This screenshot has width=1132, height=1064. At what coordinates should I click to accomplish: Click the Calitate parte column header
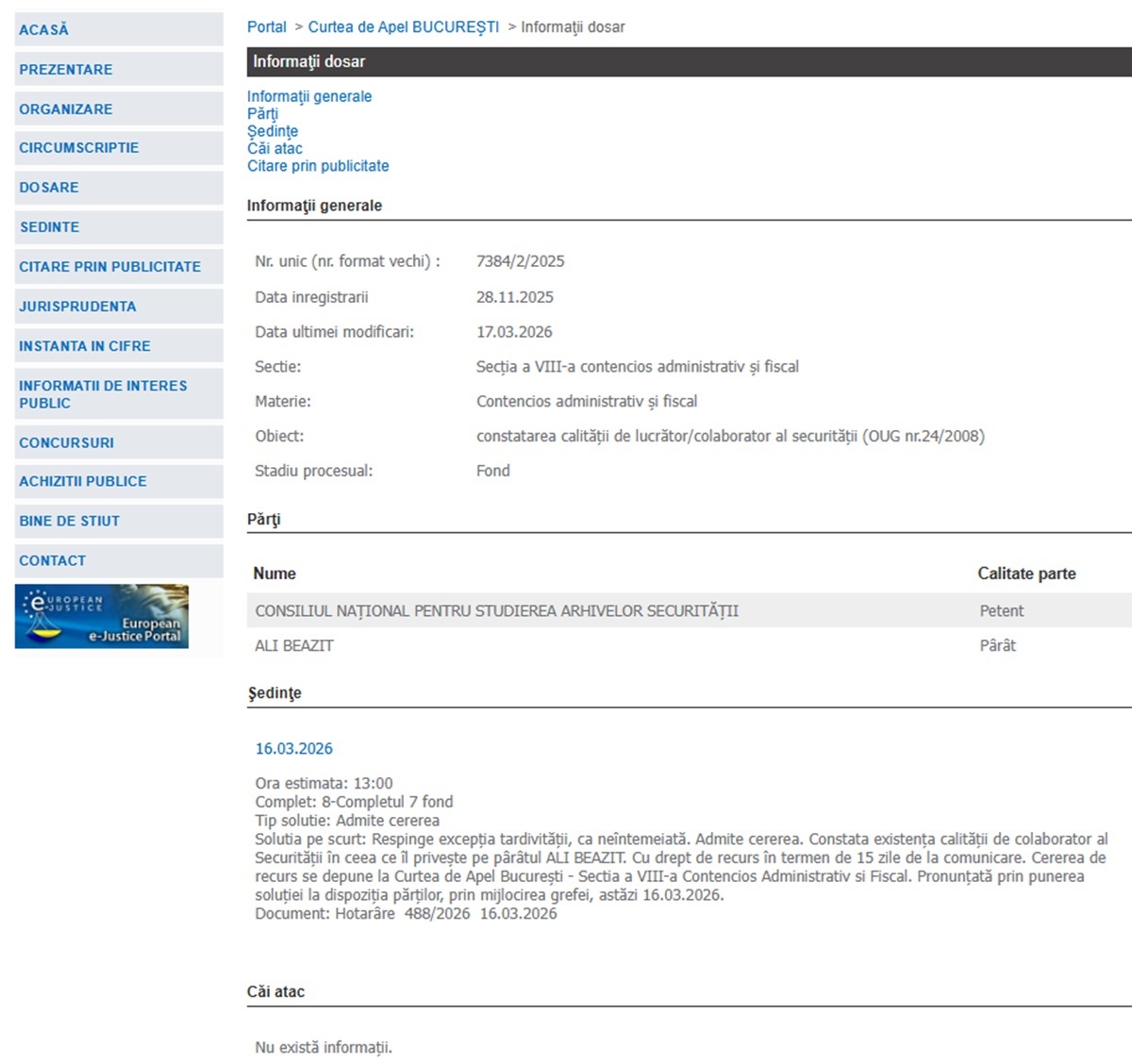pos(1026,574)
